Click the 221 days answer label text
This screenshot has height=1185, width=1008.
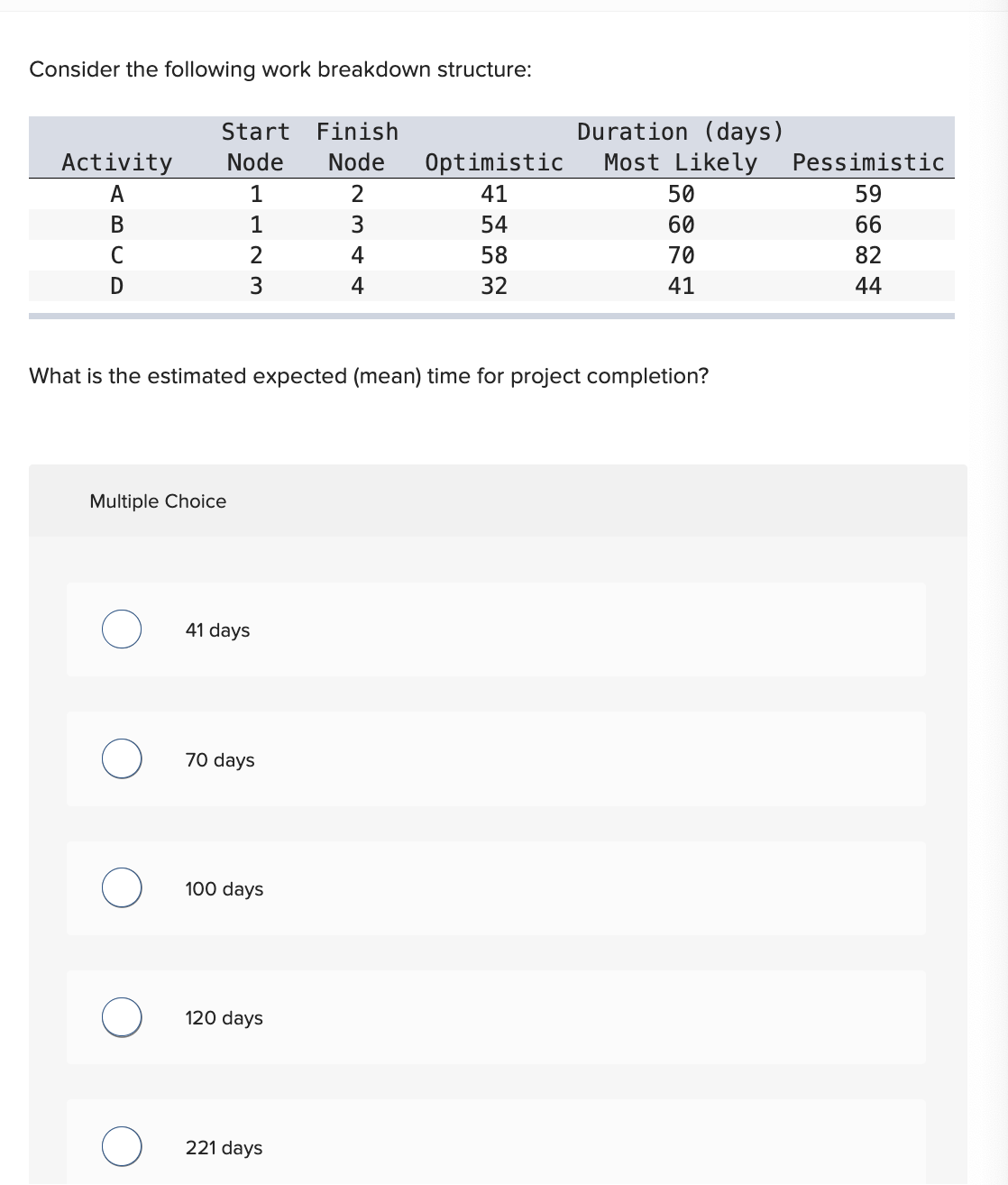(224, 1148)
